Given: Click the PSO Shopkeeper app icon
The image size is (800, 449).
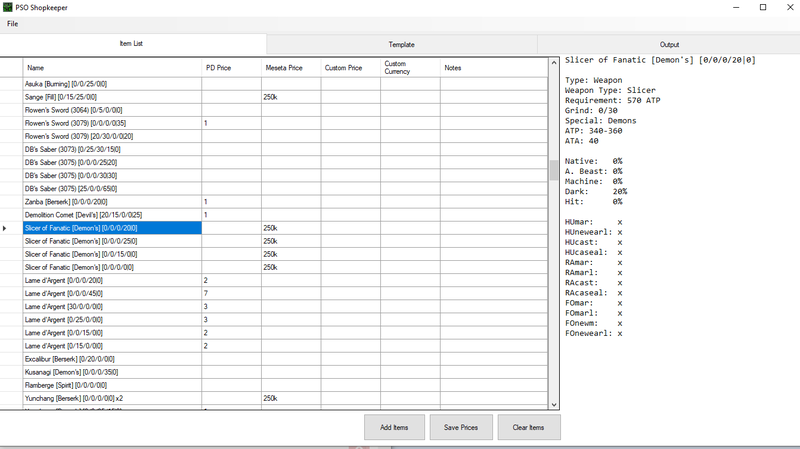Looking at the screenshot, I should point(7,8).
